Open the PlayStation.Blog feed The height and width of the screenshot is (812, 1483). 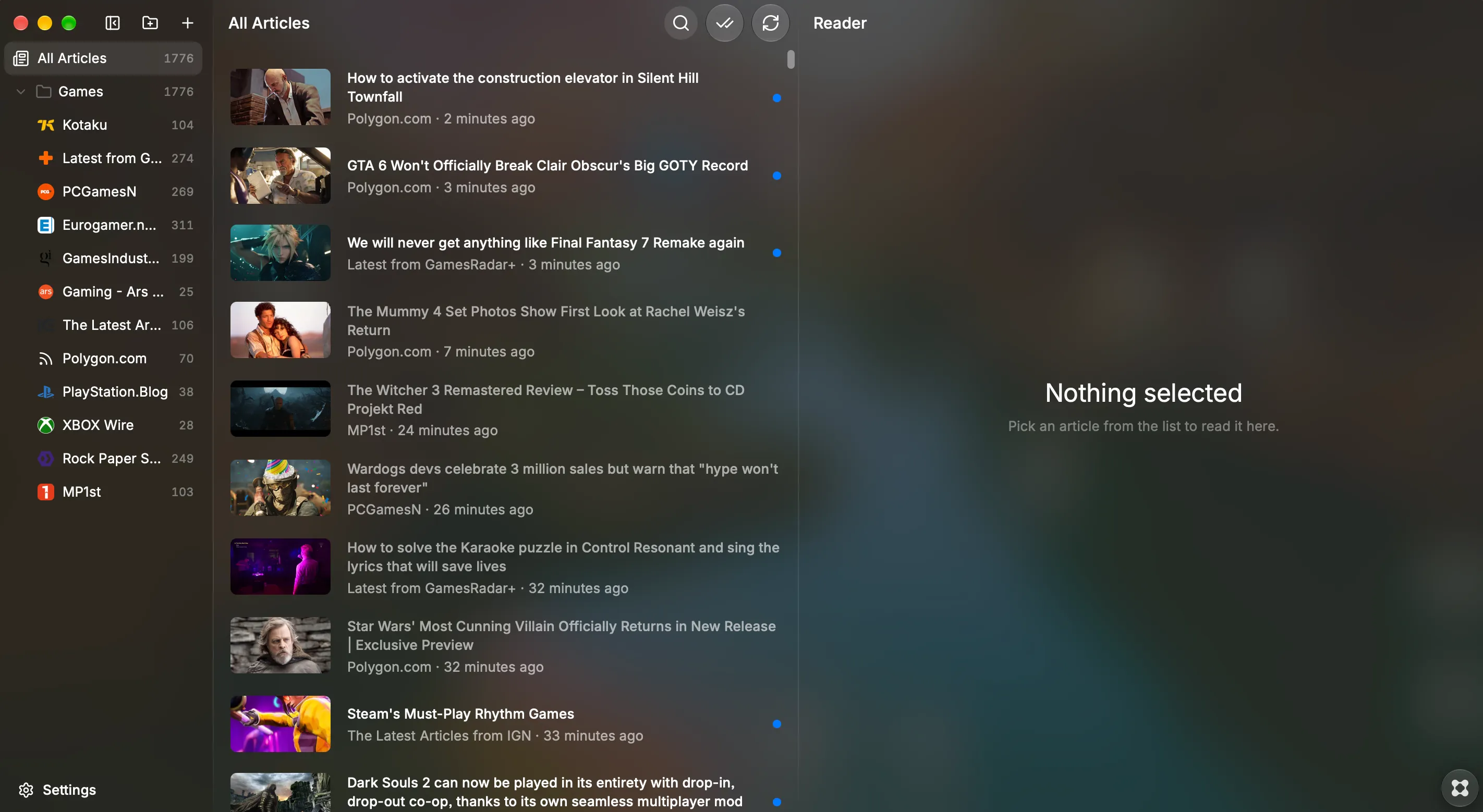tap(104, 392)
